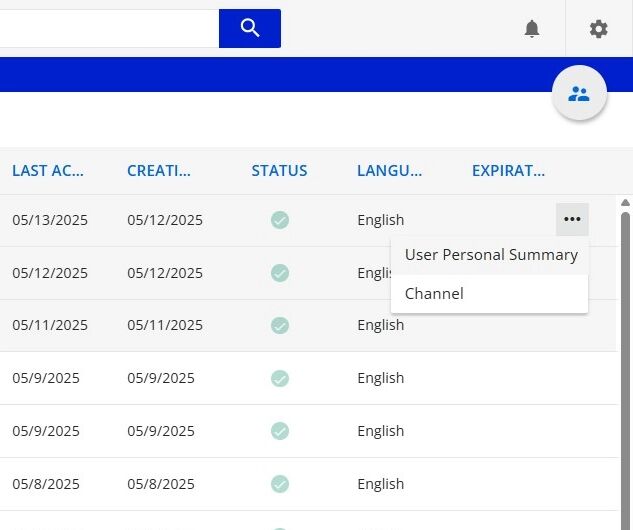Click the scrollbar up arrow
Image resolution: width=633 pixels, height=530 pixels.
click(x=626, y=202)
